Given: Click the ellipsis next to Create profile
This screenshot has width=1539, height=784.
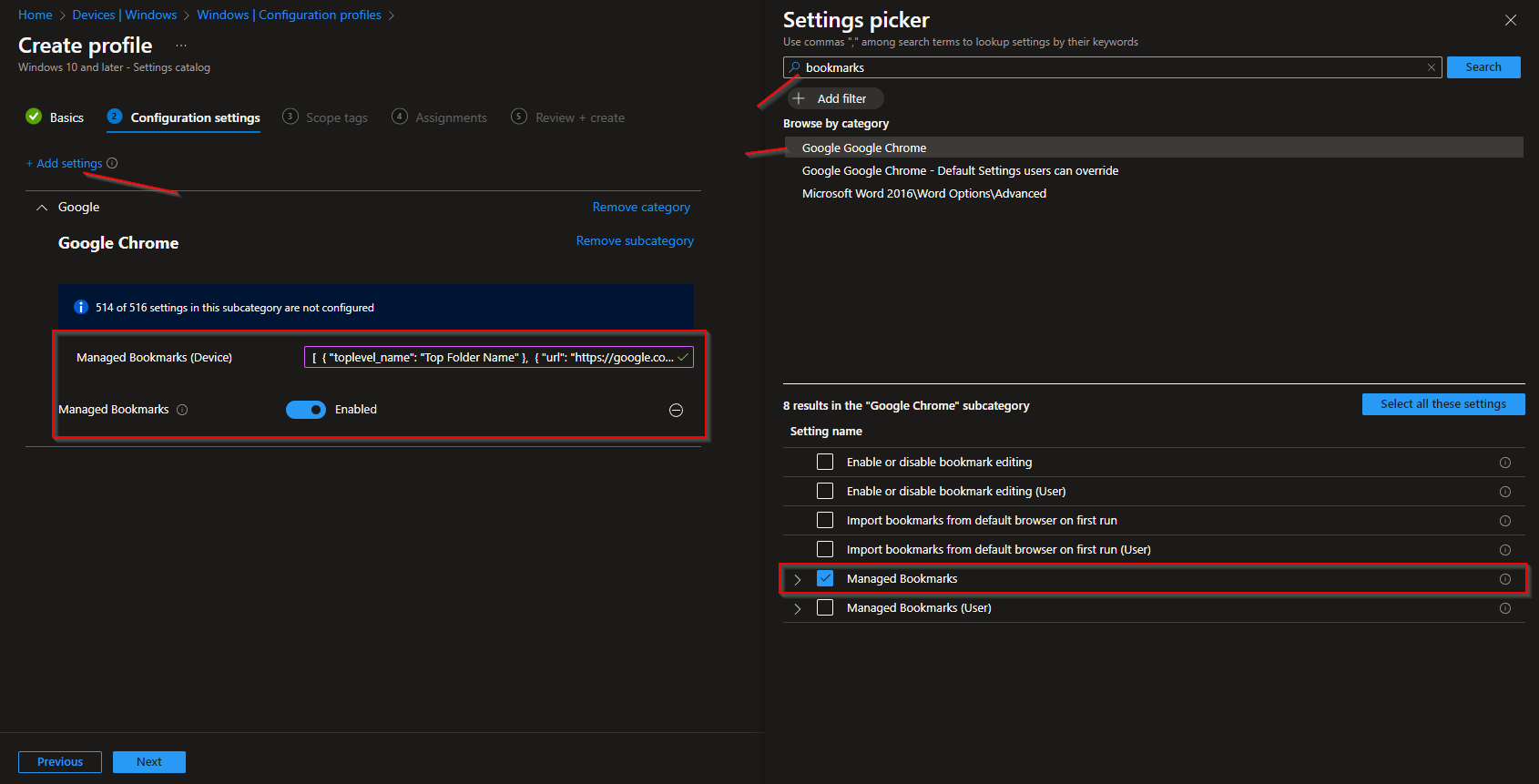Looking at the screenshot, I should (x=181, y=46).
